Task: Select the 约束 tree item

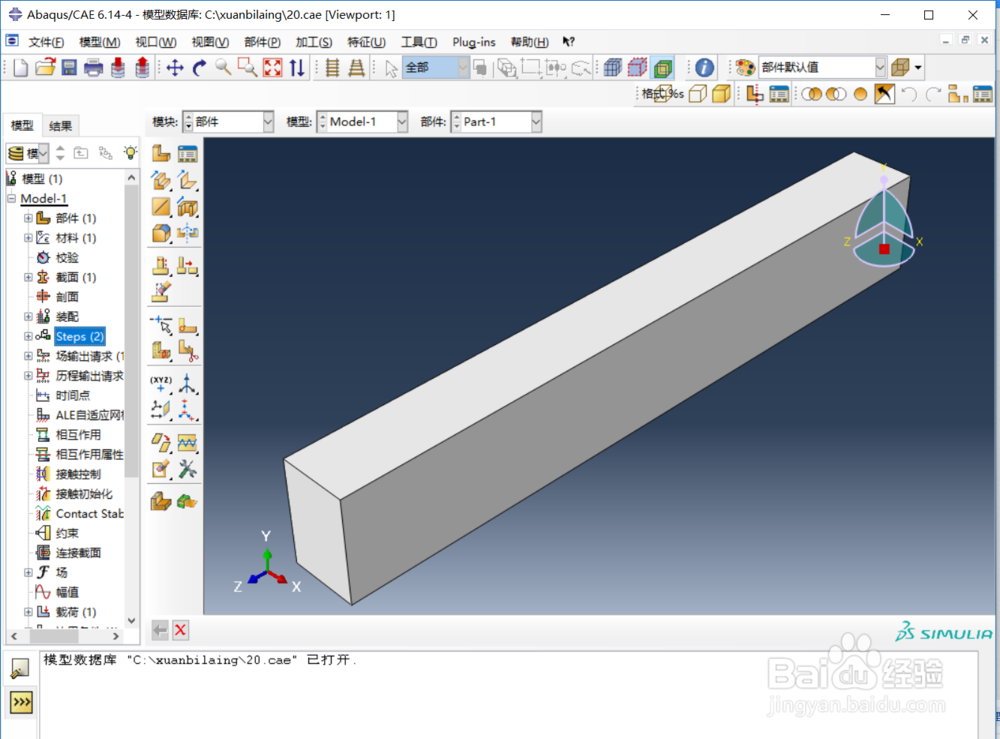Action: tap(67, 533)
